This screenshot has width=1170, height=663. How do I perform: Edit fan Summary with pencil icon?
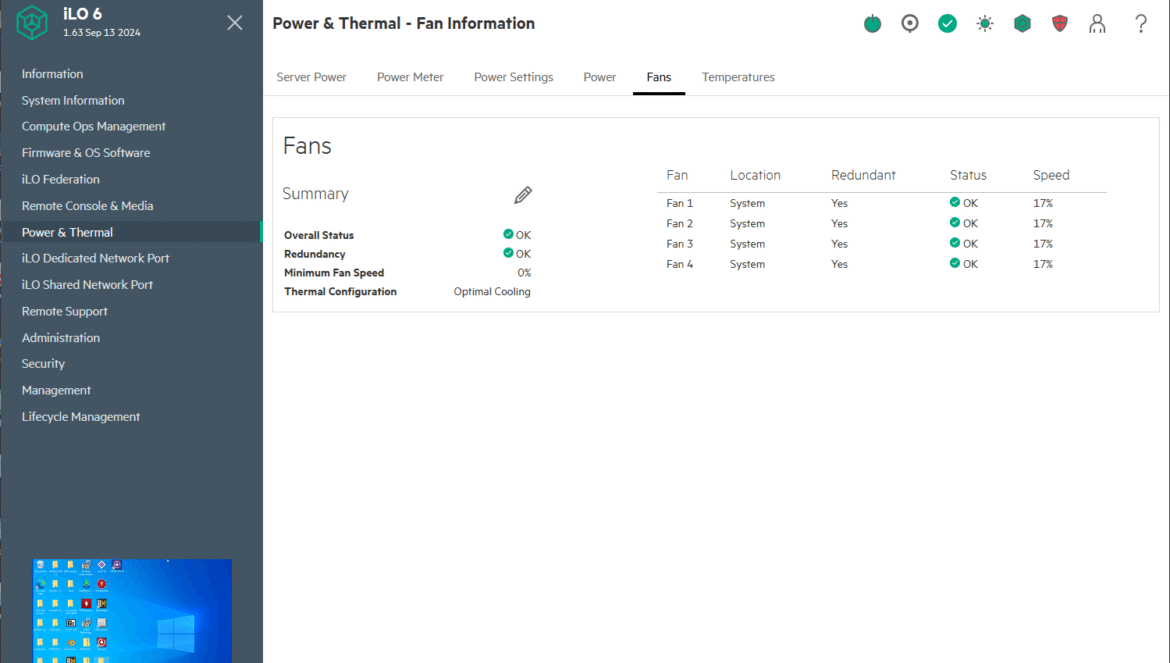click(523, 195)
